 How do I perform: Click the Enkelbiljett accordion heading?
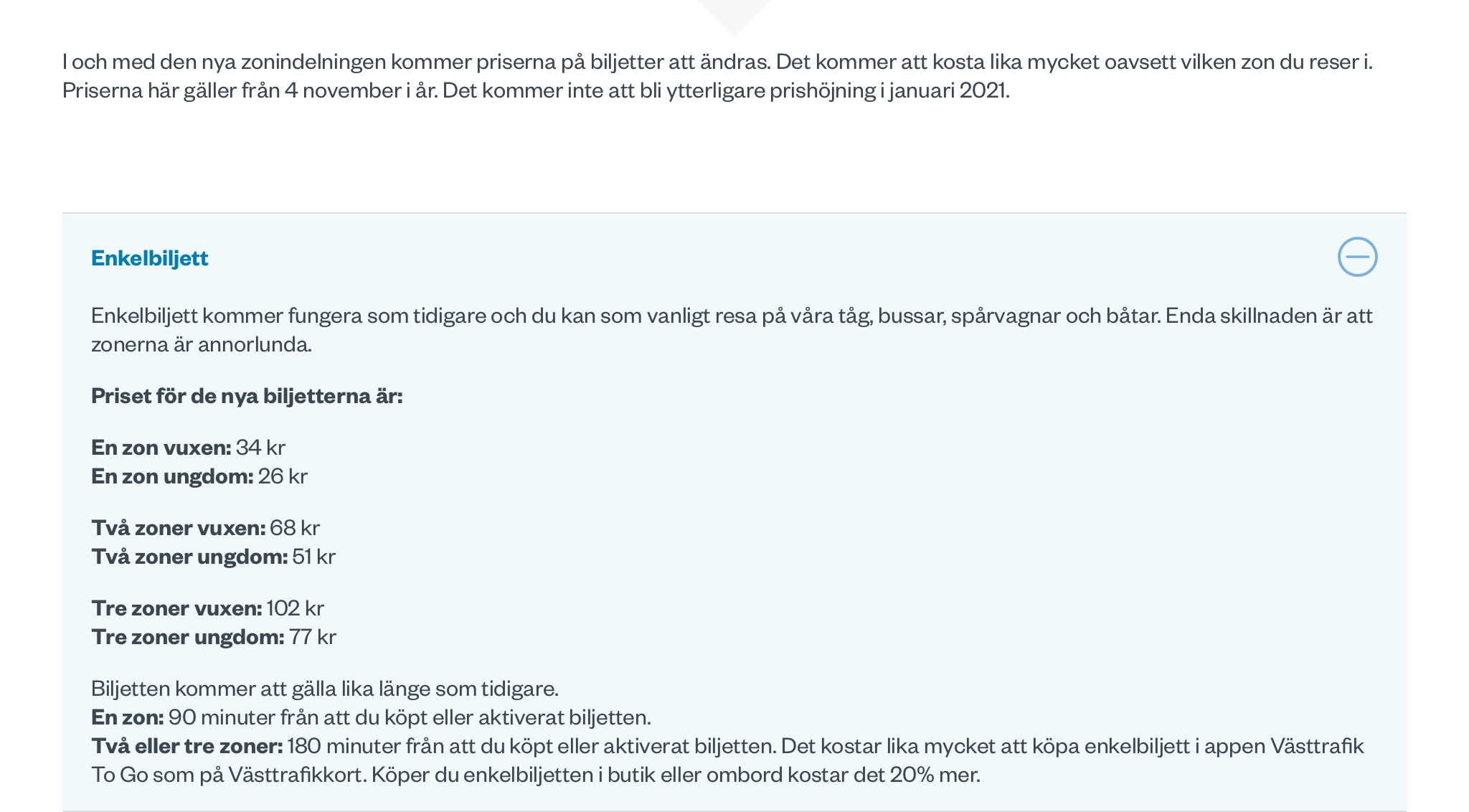150,258
